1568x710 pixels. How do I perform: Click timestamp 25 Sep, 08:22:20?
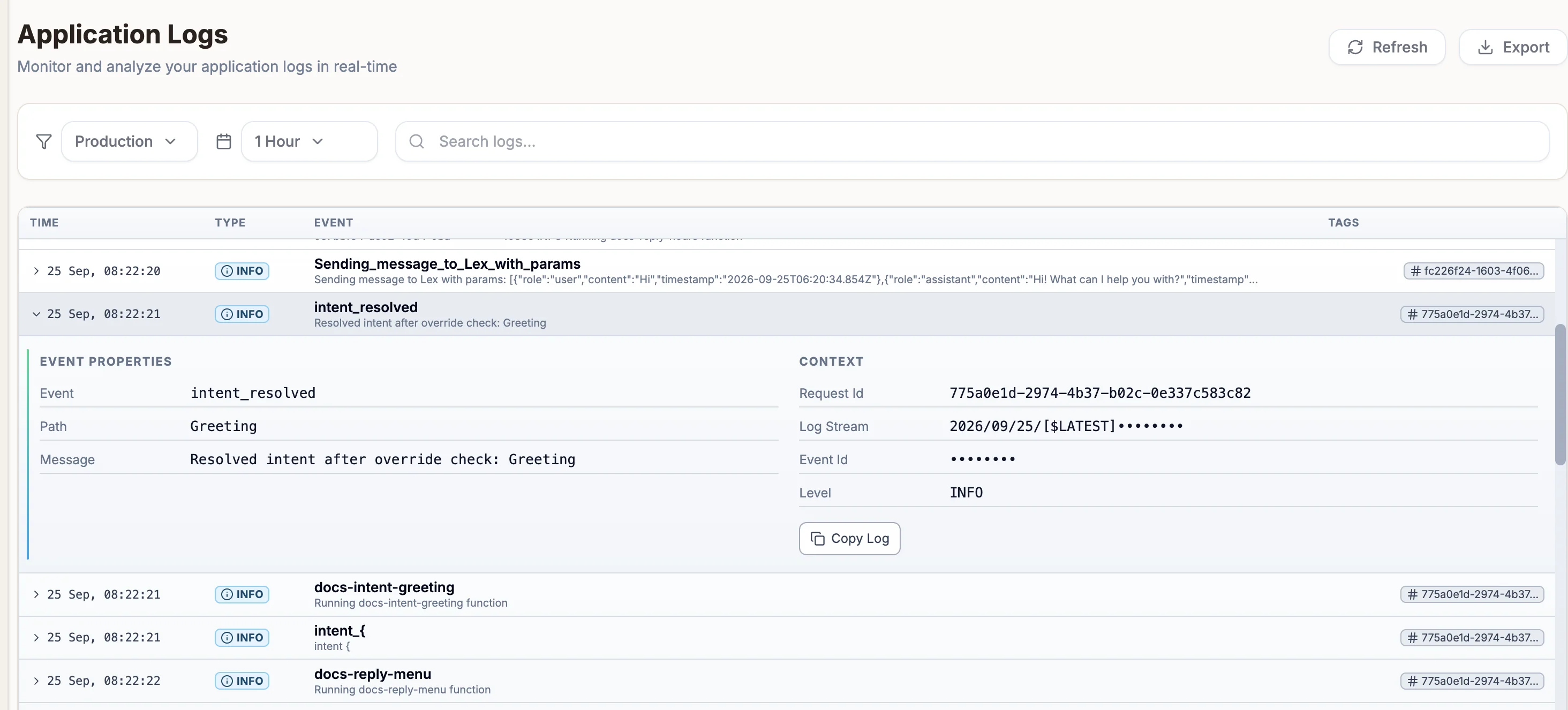104,271
